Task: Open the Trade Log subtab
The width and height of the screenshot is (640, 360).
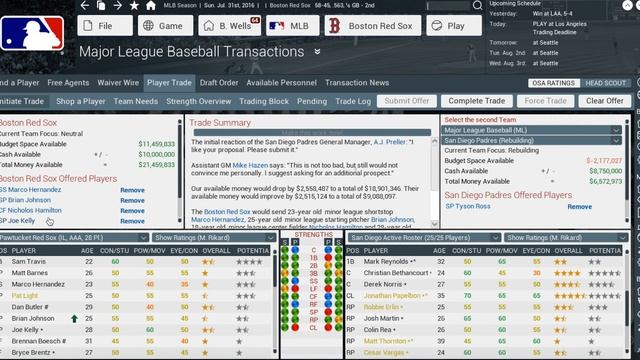Action: tap(353, 101)
